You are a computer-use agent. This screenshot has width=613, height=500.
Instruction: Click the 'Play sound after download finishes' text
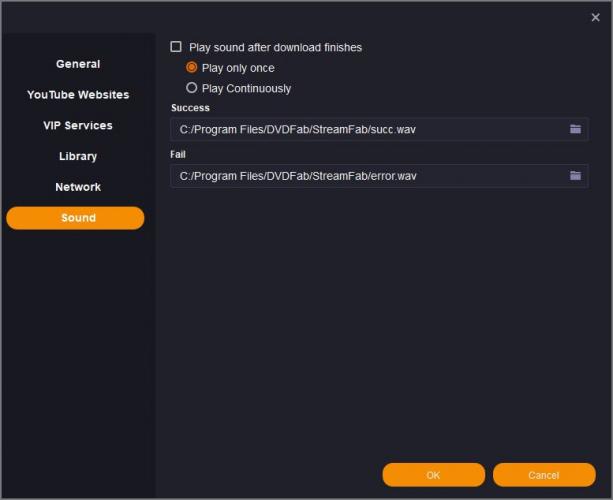click(275, 47)
